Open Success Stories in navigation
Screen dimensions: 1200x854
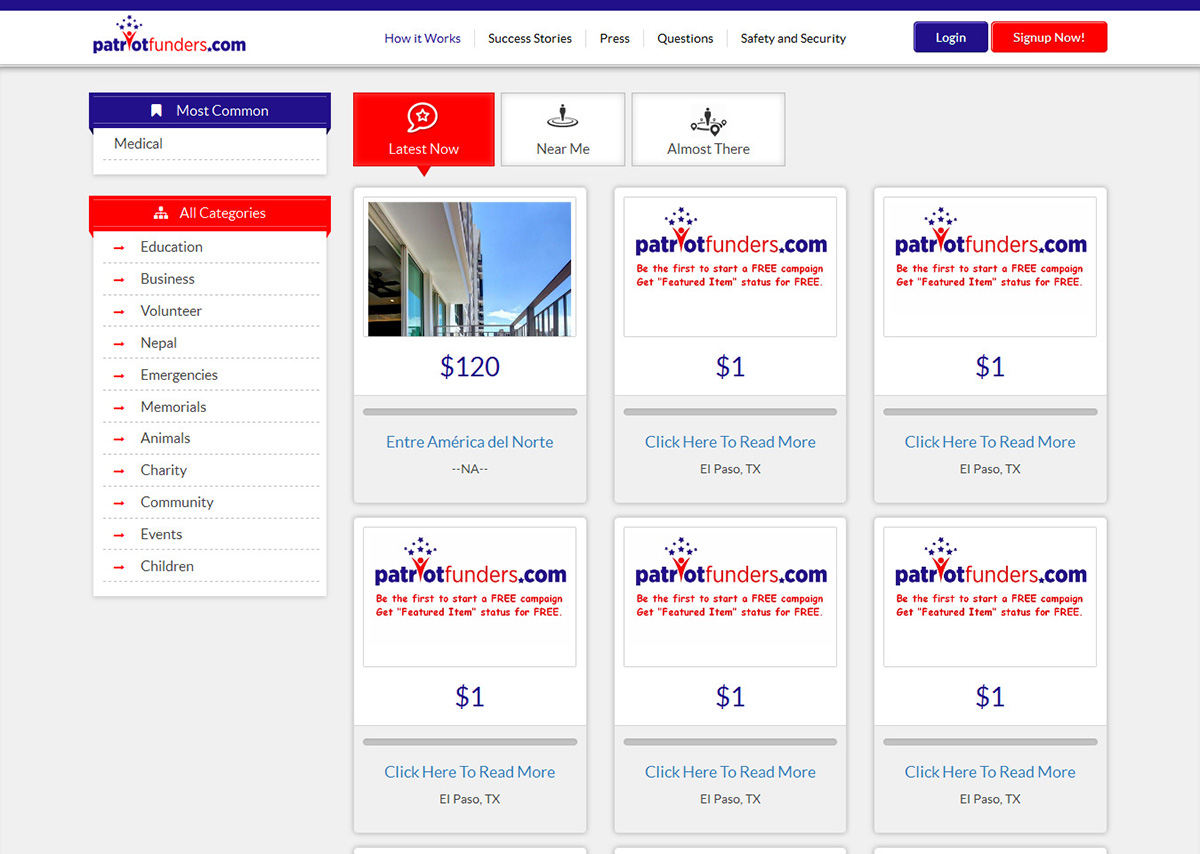pos(530,38)
